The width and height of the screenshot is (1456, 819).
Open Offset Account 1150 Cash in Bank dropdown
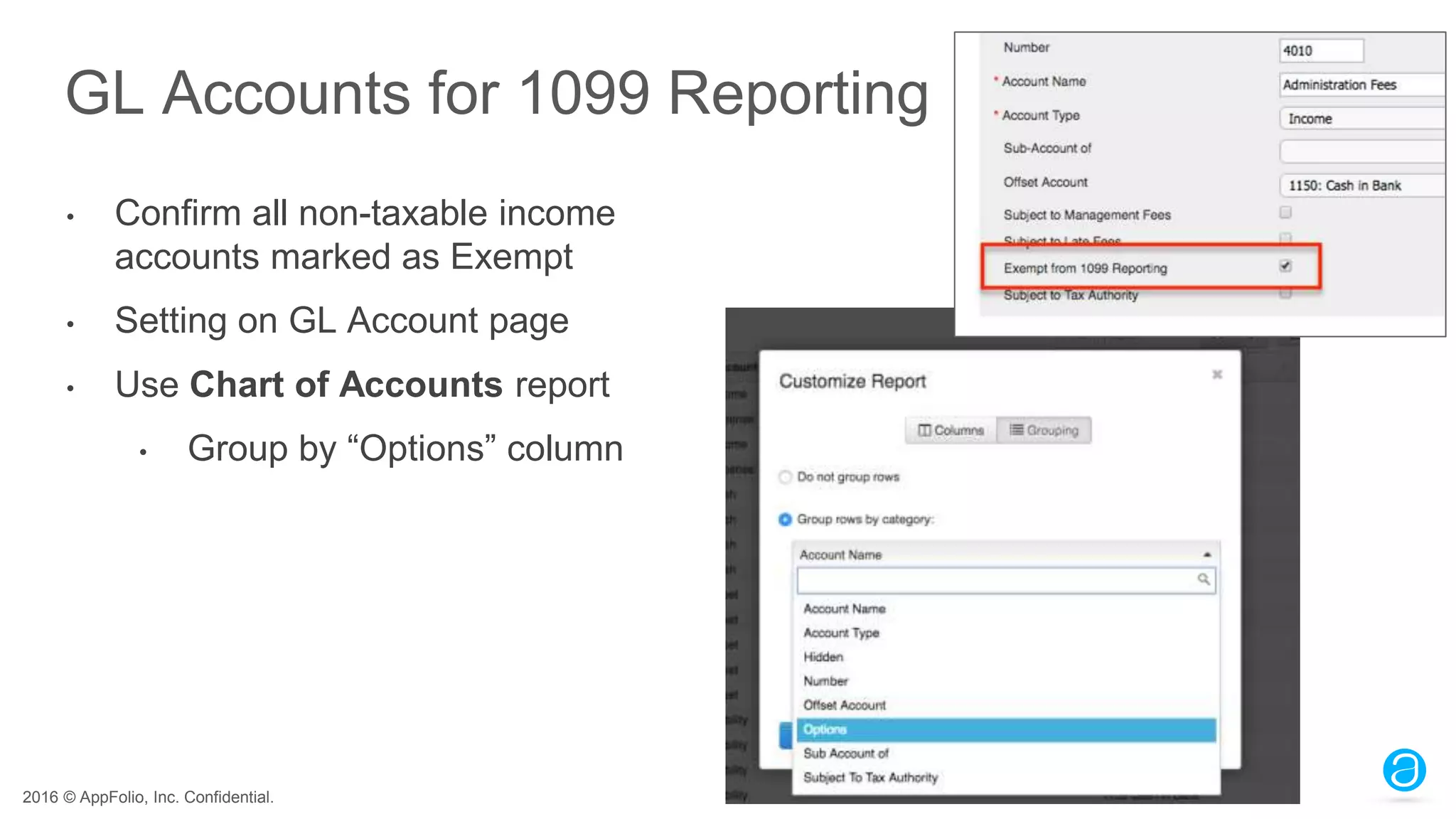point(1362,186)
